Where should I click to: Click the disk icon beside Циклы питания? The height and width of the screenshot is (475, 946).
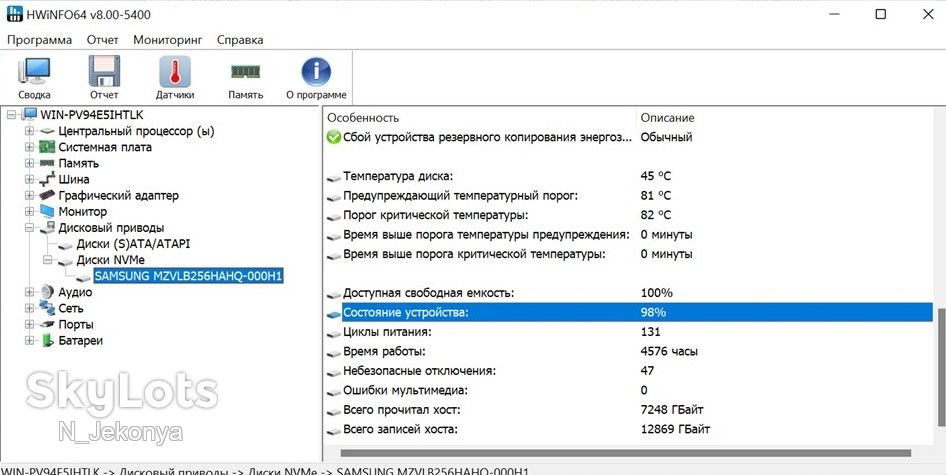point(334,333)
